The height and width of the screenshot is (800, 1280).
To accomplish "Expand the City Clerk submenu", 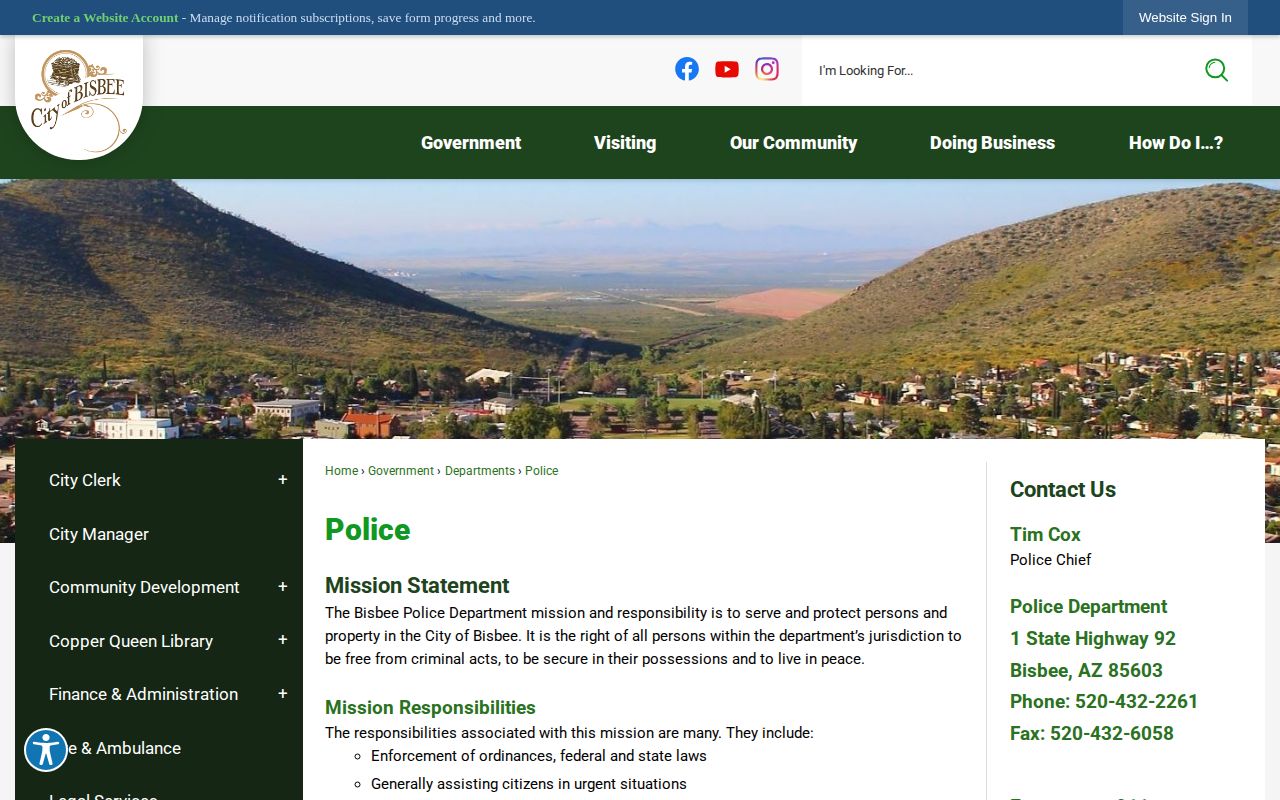I will tap(283, 480).
